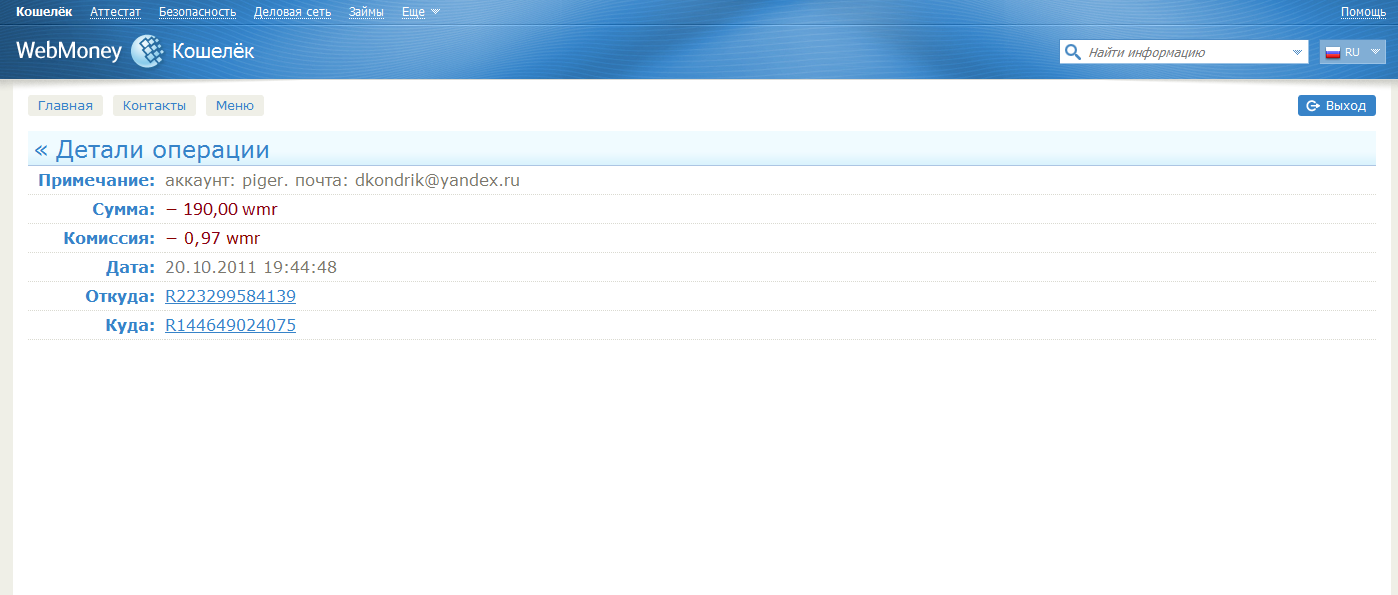Click the WebMoney brand name text

coord(69,51)
